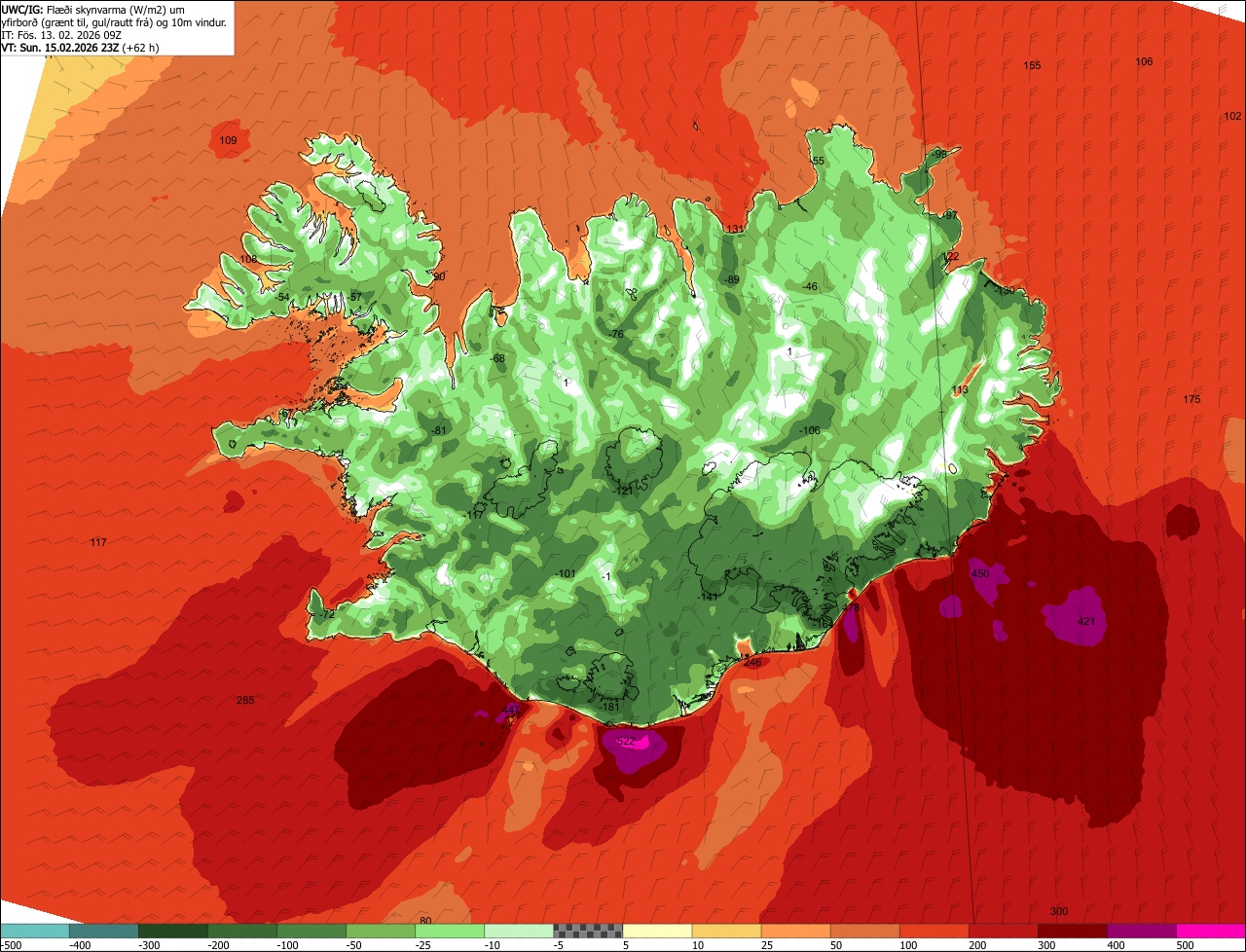Click the initial time text 'IT: Fös. 13. 02. 2026 09Z'
The image size is (1246, 952).
pos(62,34)
